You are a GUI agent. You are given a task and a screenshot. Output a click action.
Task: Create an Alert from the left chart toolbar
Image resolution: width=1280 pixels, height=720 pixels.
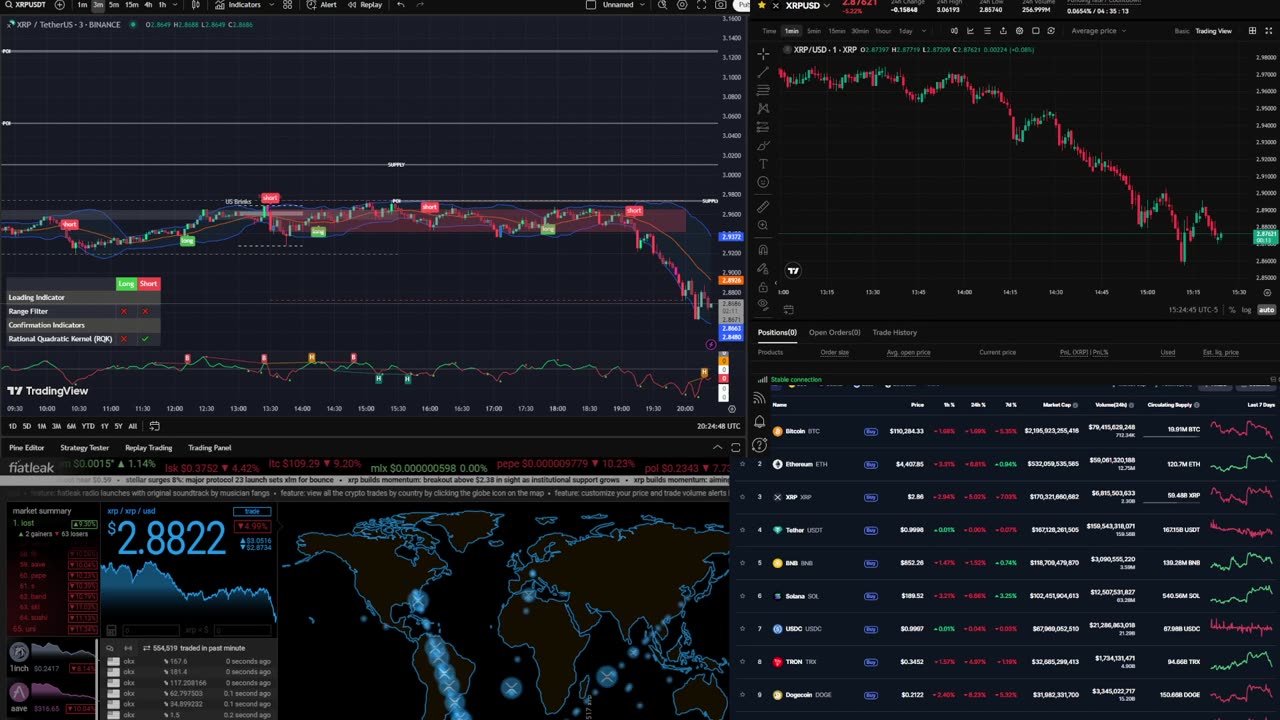[321, 5]
